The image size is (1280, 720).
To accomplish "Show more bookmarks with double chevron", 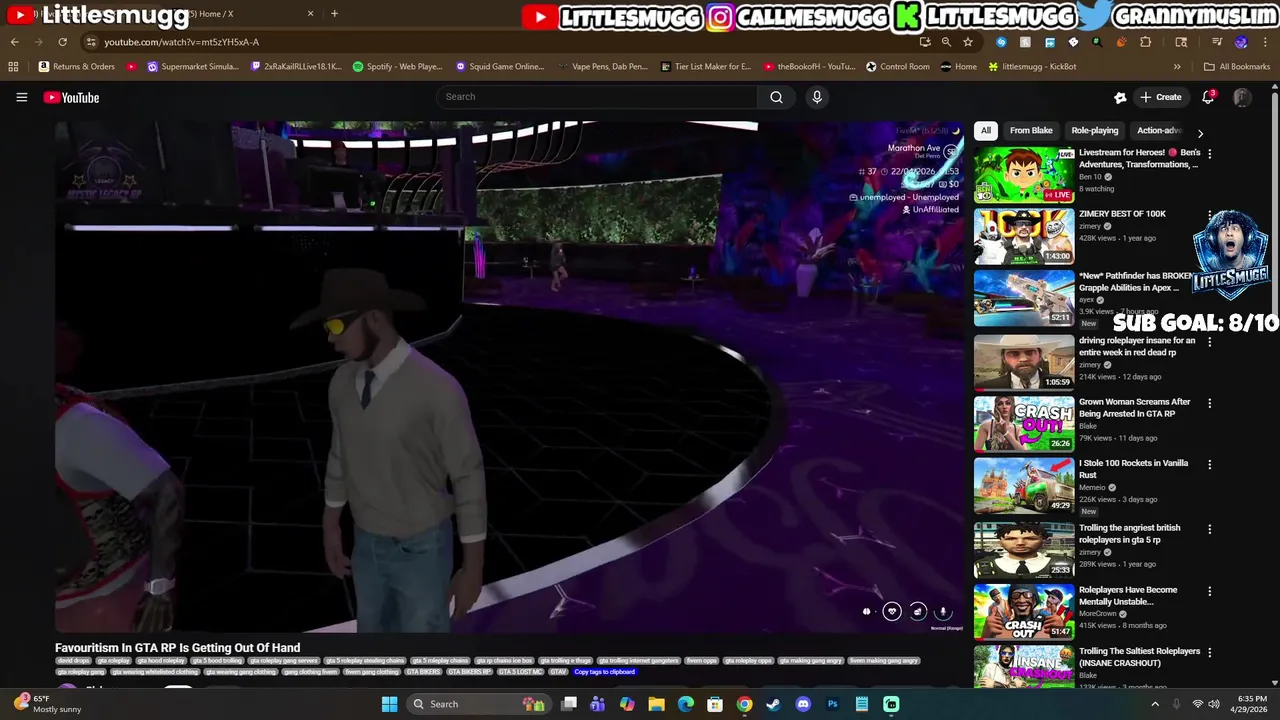I will 1177,67.
